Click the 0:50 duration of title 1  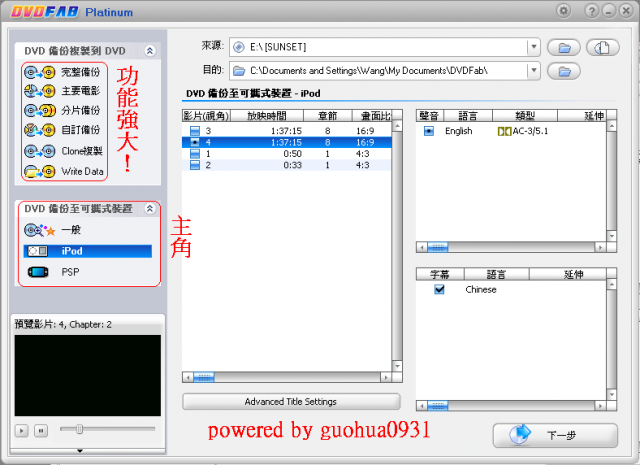click(293, 154)
